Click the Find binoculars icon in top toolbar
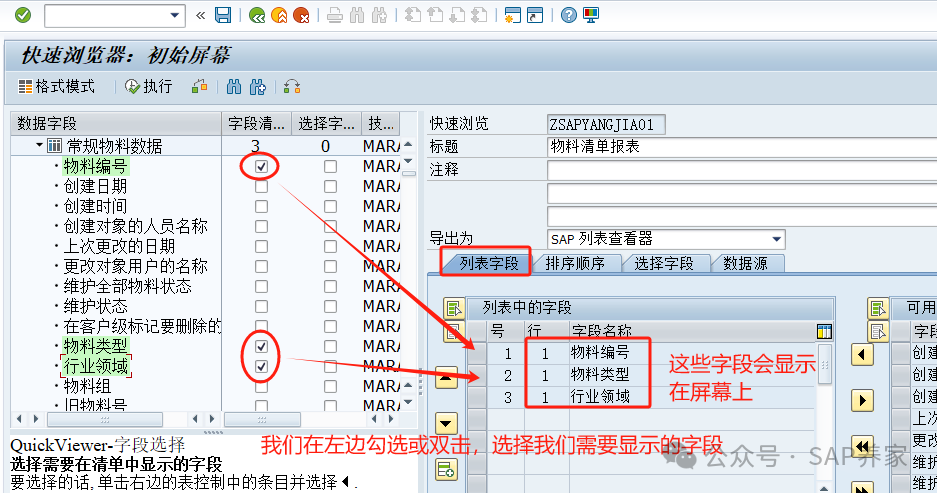 pyautogui.click(x=357, y=15)
